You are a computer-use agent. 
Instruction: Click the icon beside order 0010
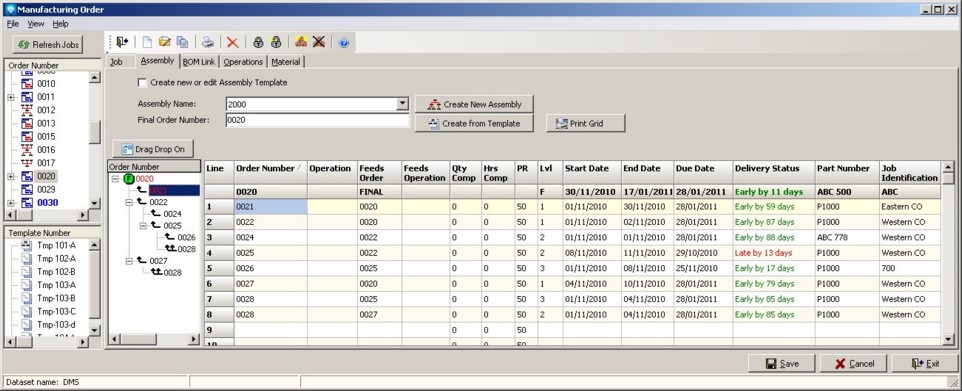pyautogui.click(x=27, y=83)
